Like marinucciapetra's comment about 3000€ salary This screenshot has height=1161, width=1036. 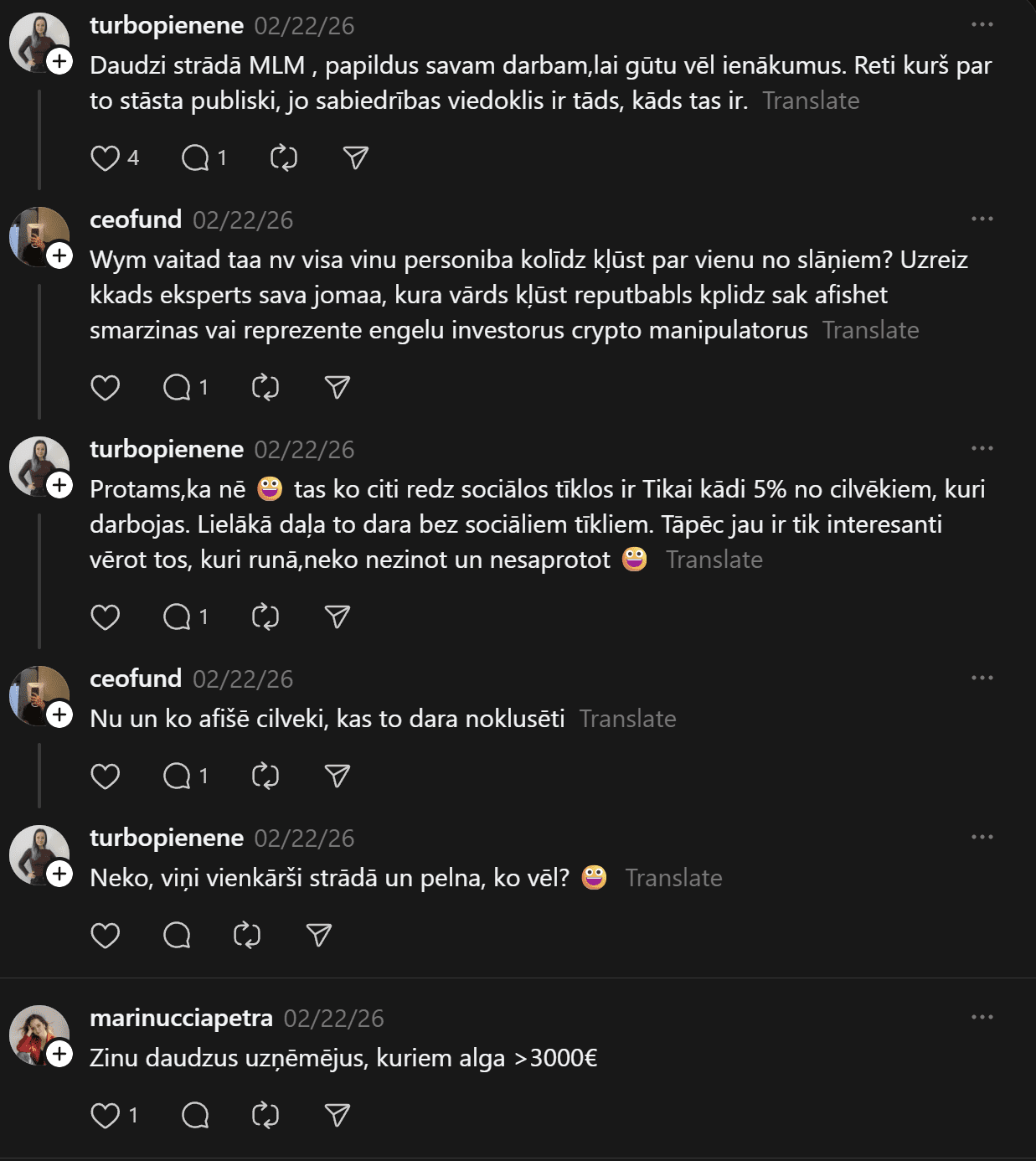(x=106, y=1116)
